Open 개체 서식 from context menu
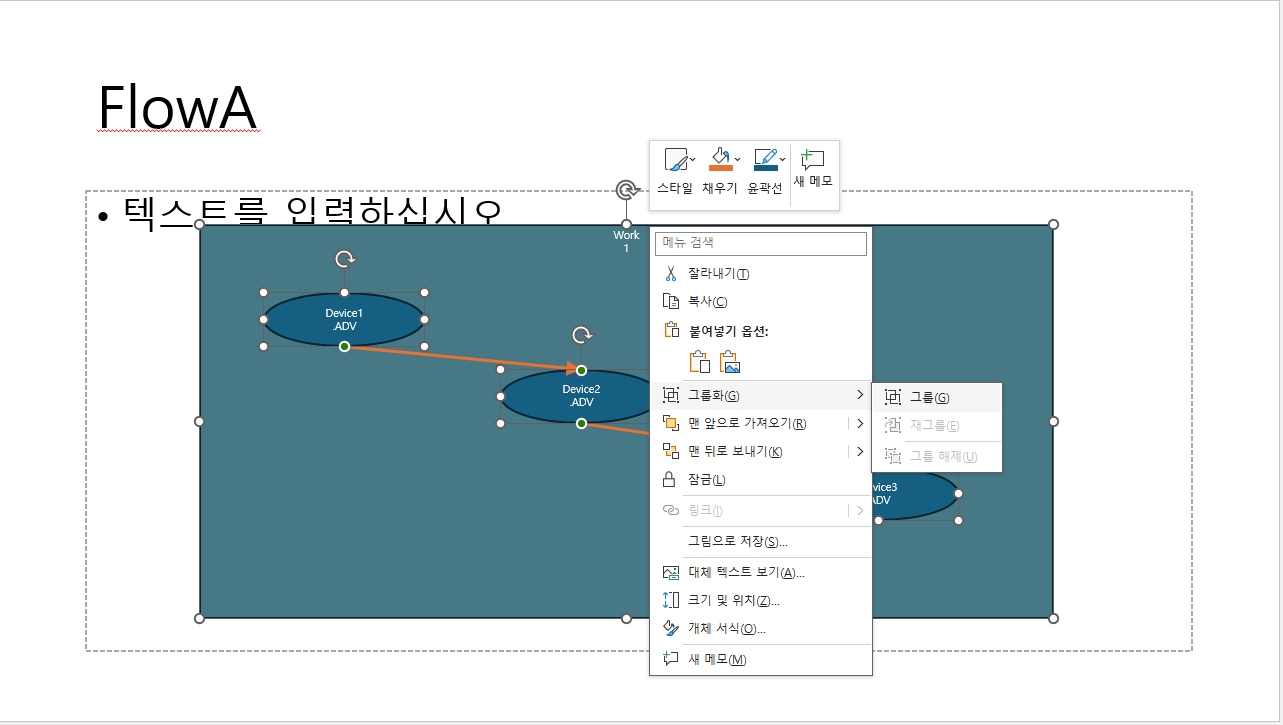 pyautogui.click(x=727, y=629)
